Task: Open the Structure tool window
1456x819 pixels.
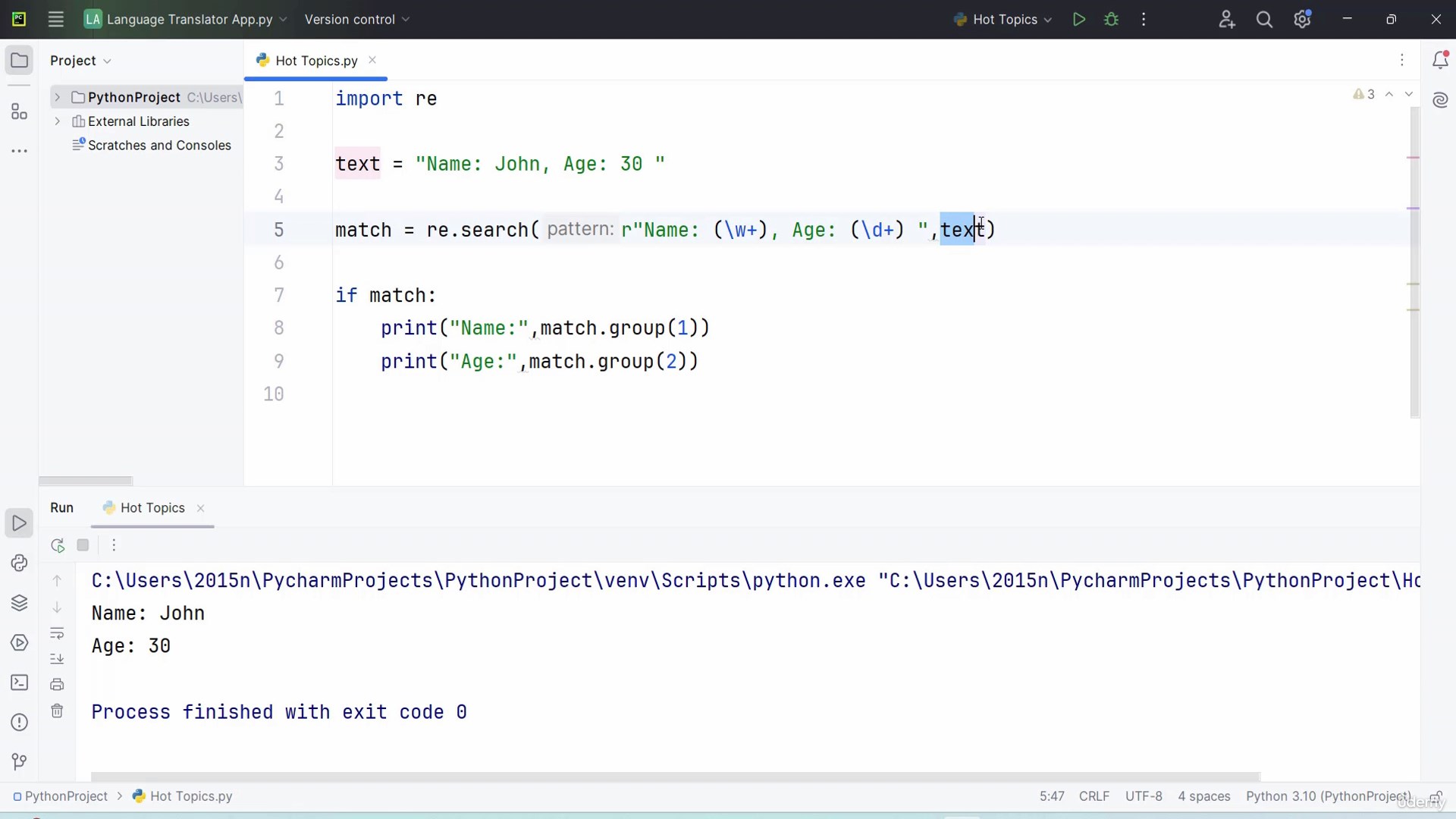Action: tap(20, 112)
